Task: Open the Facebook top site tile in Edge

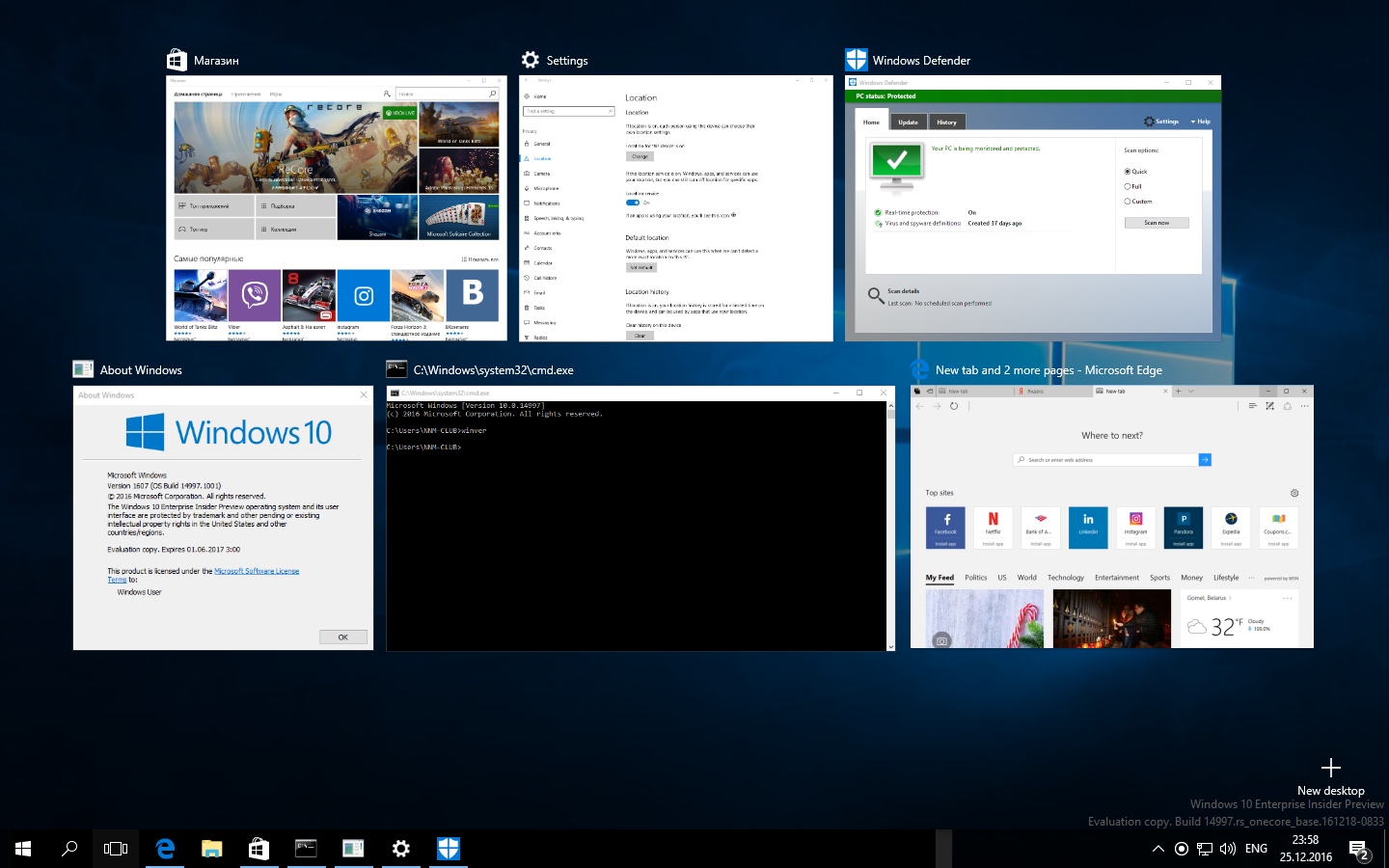Action: [945, 528]
